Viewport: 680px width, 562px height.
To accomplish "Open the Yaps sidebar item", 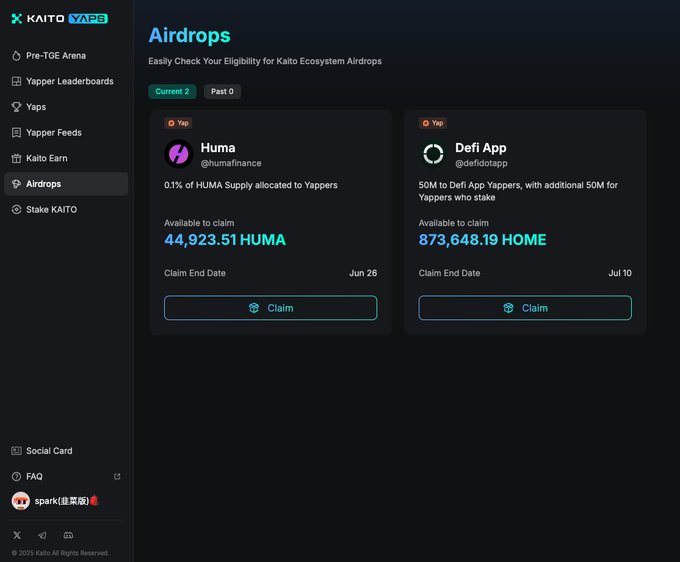I will (x=36, y=107).
